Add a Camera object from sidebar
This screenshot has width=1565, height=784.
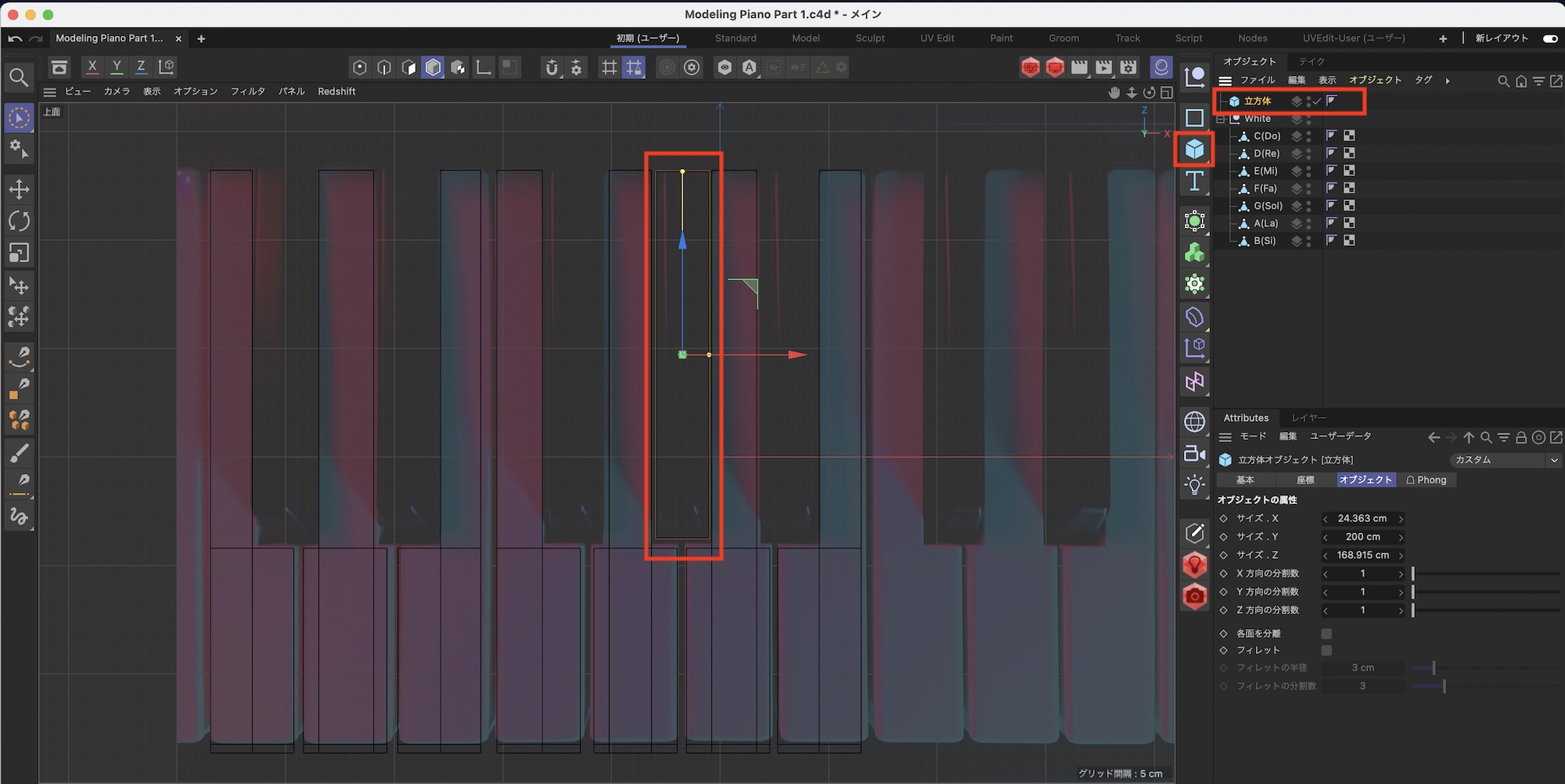pos(1194,454)
